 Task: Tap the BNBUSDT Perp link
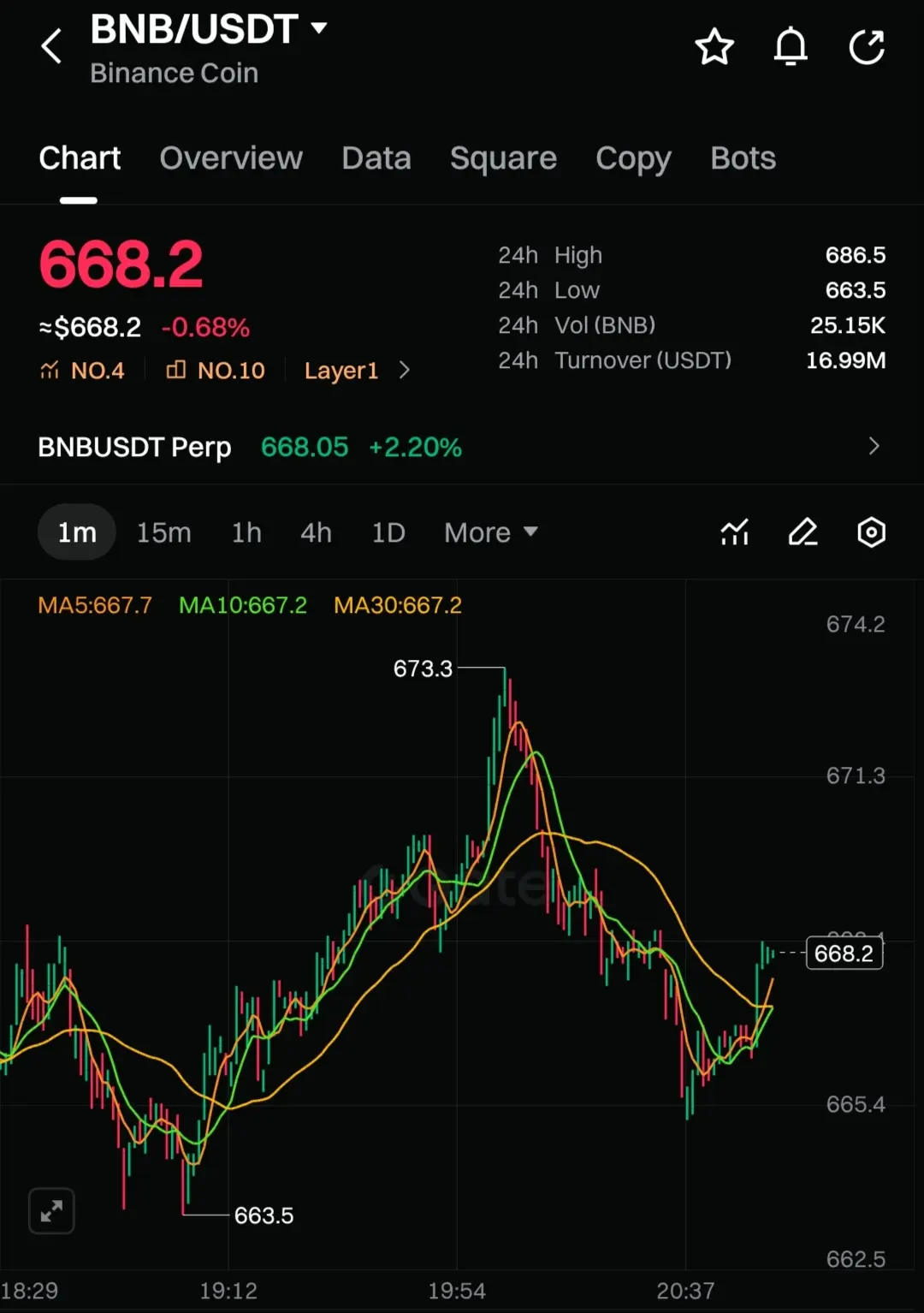point(134,447)
